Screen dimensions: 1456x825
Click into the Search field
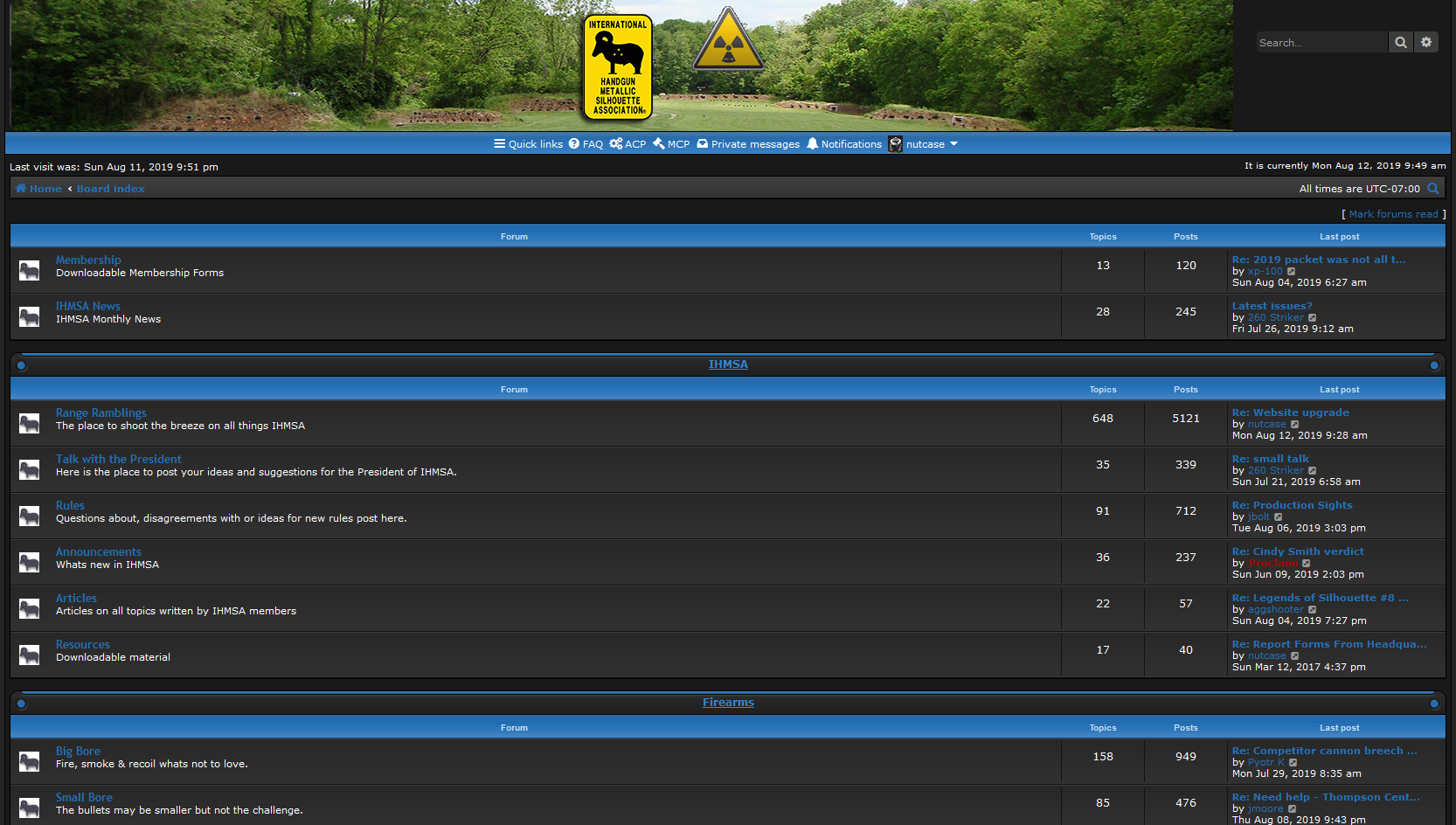click(x=1322, y=42)
